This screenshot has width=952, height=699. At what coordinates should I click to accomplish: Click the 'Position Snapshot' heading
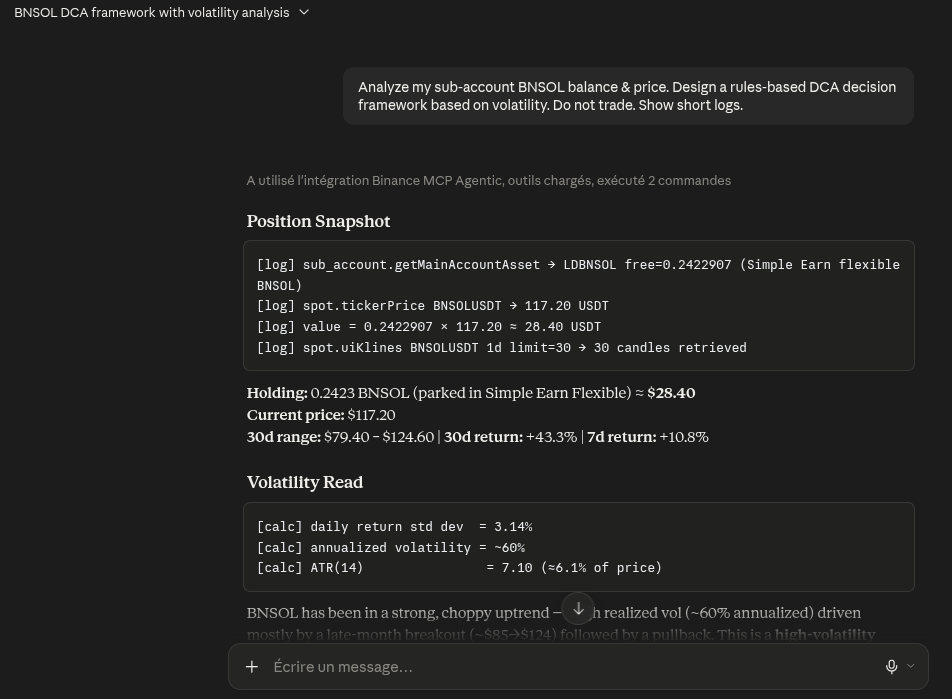tap(318, 221)
